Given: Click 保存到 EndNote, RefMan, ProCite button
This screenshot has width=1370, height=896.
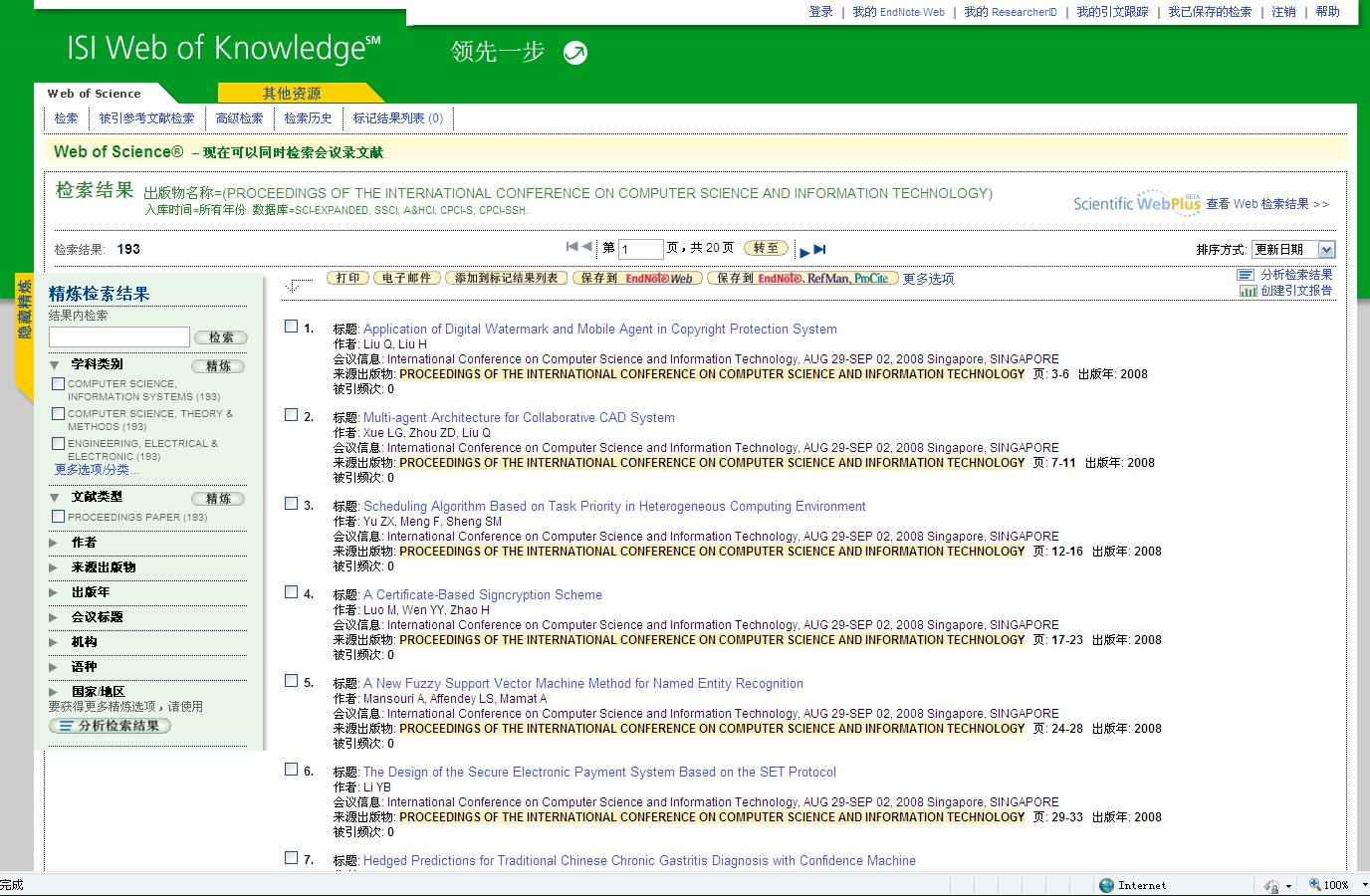Looking at the screenshot, I should tap(802, 278).
